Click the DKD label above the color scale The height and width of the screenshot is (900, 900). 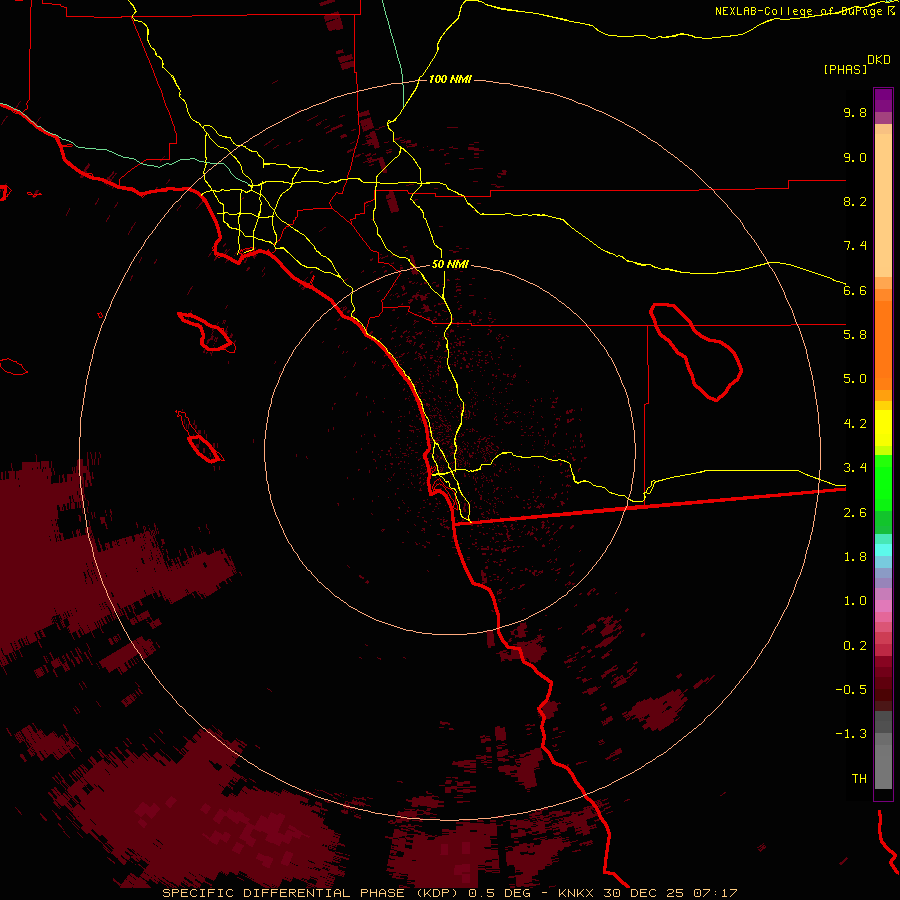point(879,60)
